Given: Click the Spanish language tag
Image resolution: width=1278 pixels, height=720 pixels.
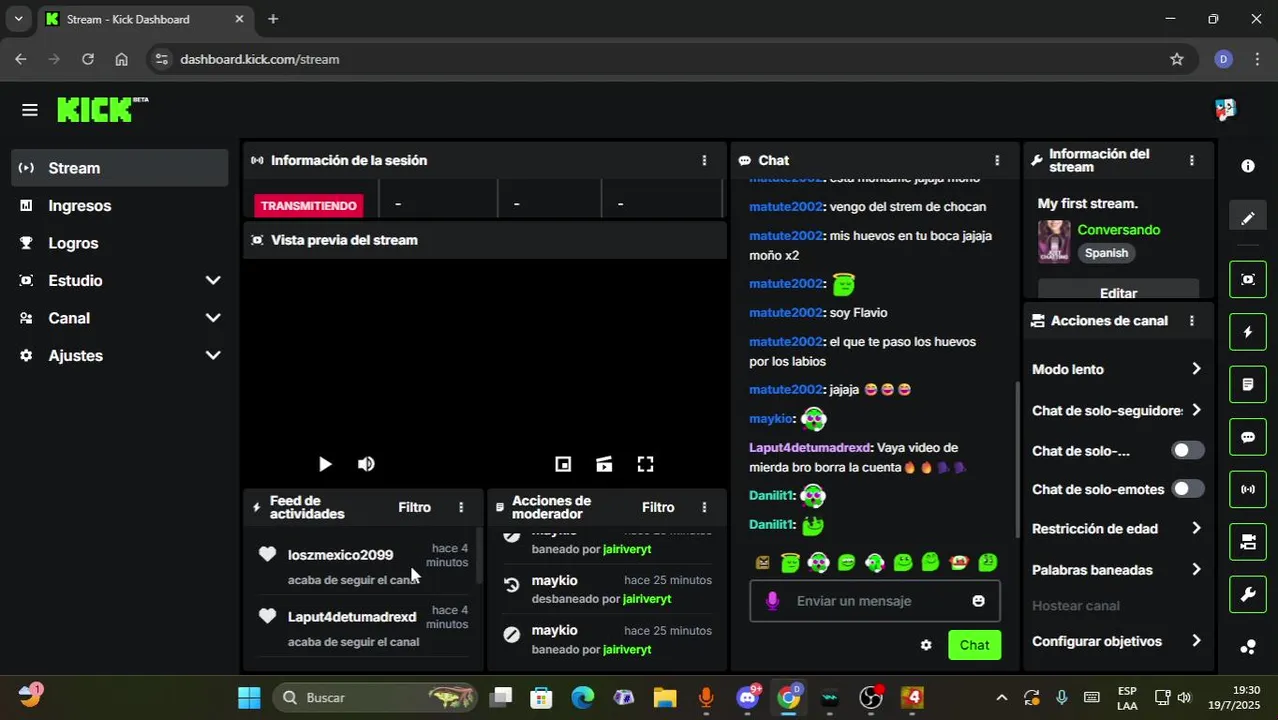Looking at the screenshot, I should pos(1106,253).
